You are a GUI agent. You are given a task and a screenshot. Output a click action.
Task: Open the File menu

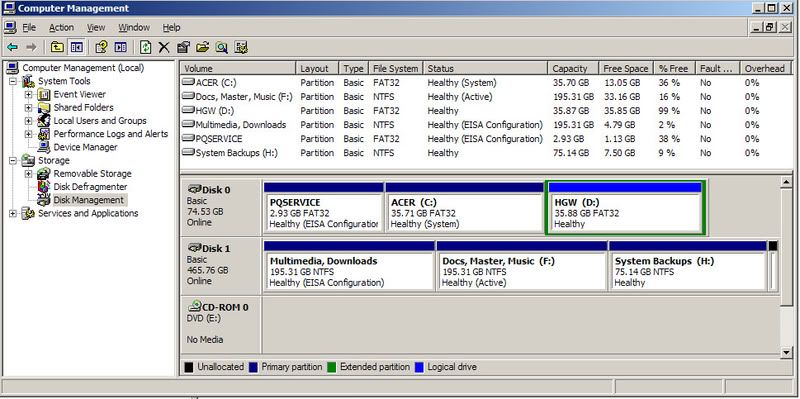(29, 28)
